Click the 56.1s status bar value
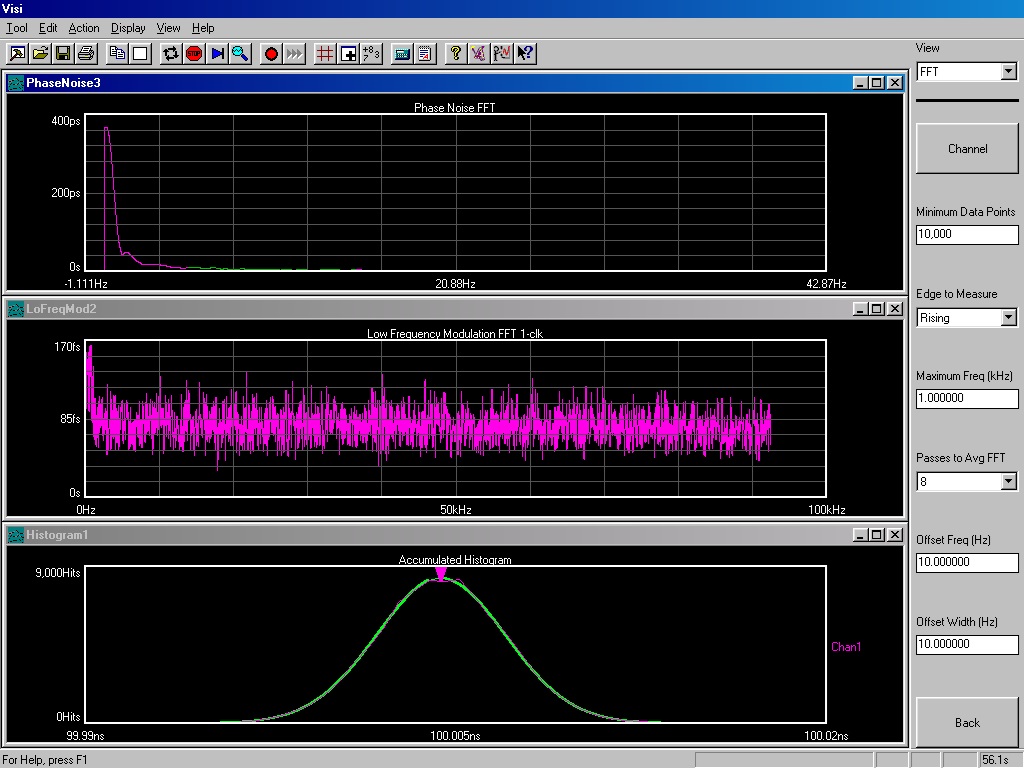1024x768 pixels. (x=995, y=760)
